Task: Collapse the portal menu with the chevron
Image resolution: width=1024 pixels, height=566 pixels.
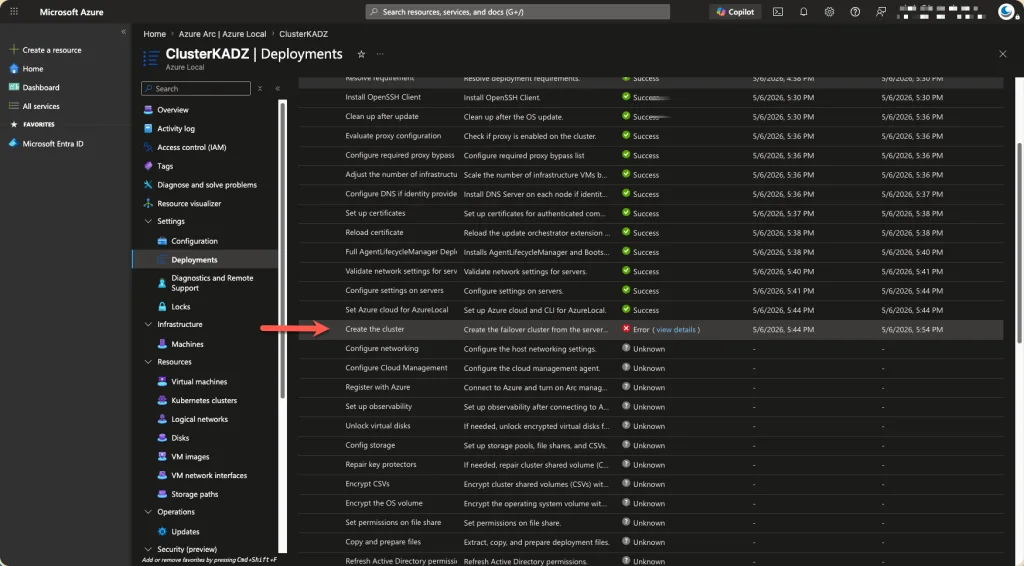Action: point(123,31)
